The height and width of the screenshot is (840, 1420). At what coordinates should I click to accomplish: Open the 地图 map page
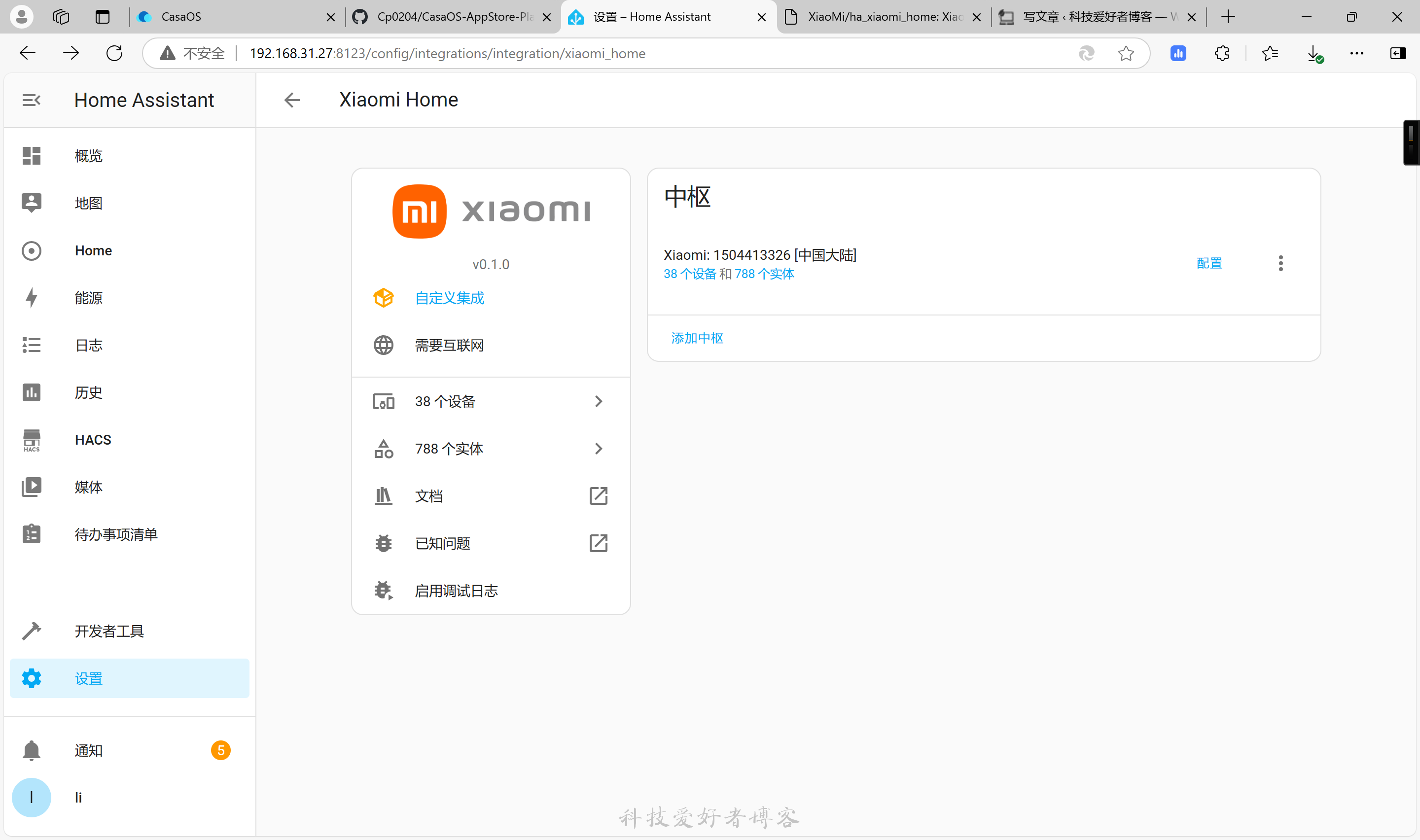(130, 203)
